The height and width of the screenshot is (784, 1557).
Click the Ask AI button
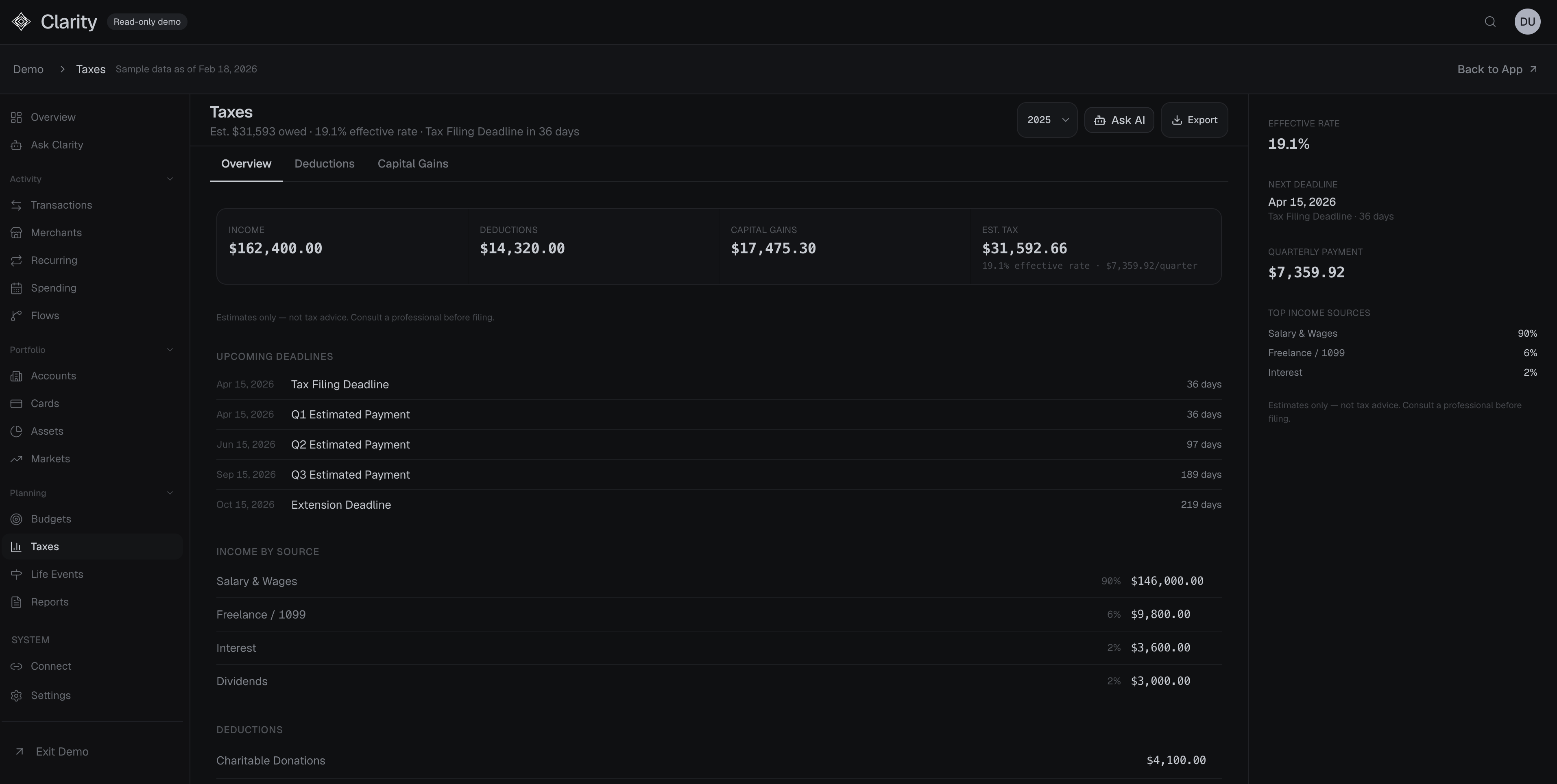point(1119,120)
